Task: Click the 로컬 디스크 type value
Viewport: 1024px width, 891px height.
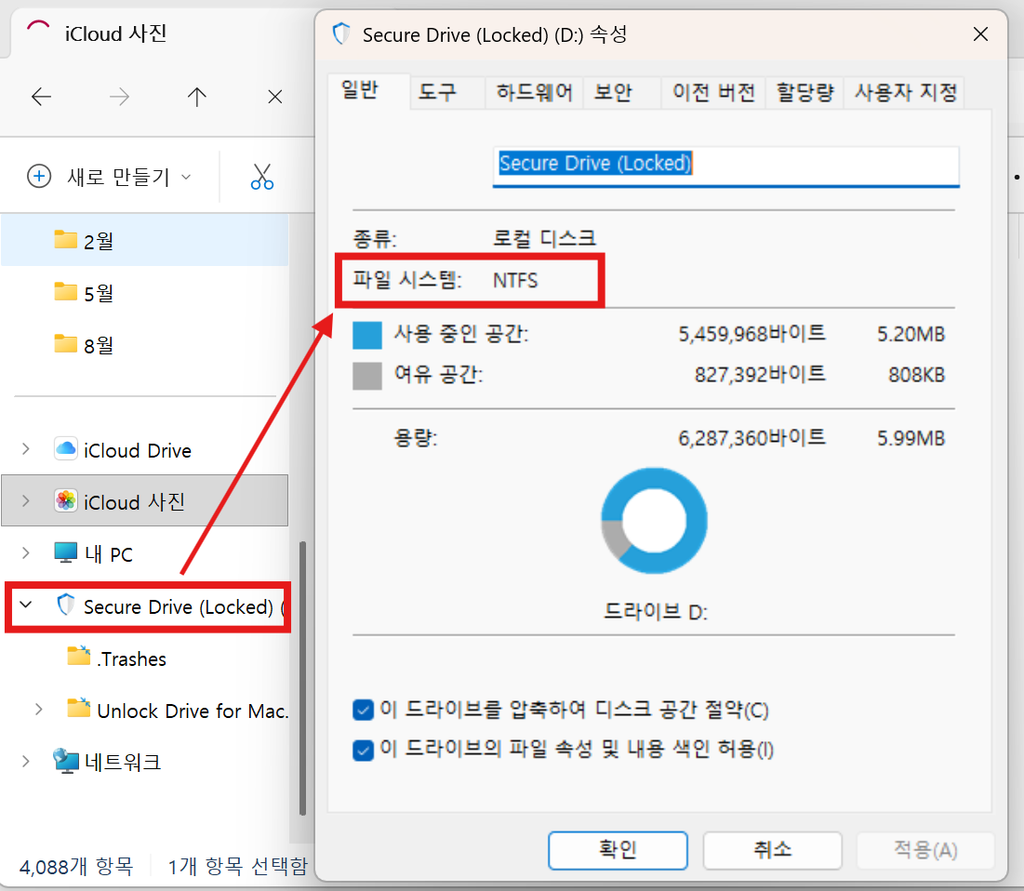Action: point(545,238)
